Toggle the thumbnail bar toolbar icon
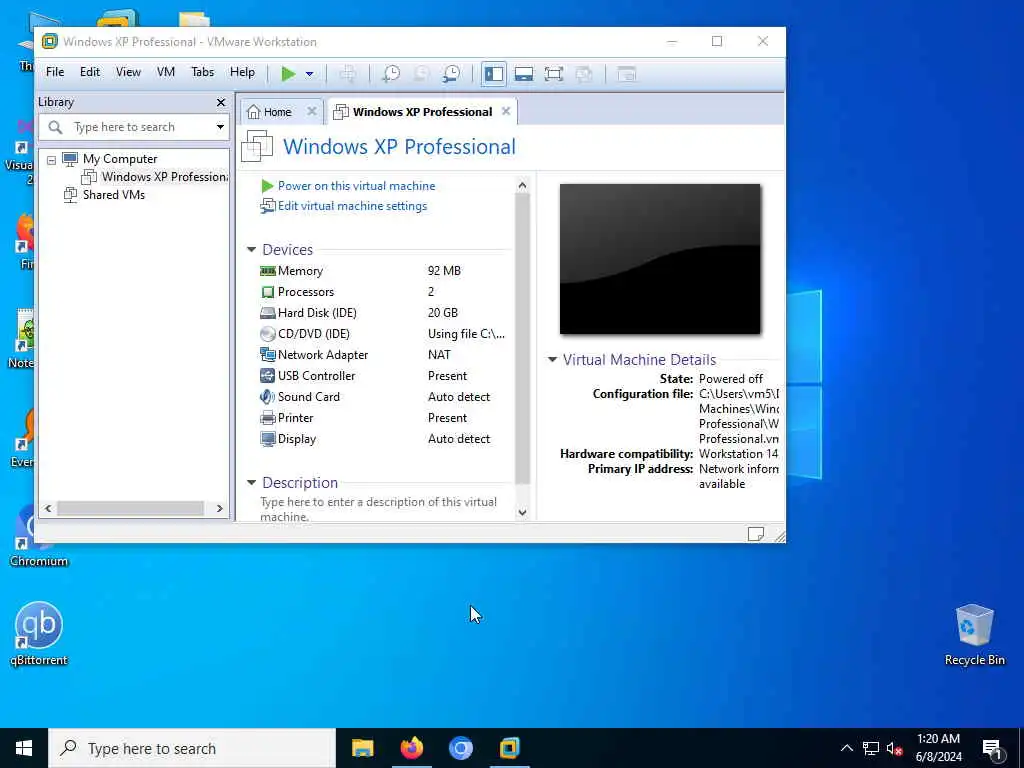 coord(524,74)
